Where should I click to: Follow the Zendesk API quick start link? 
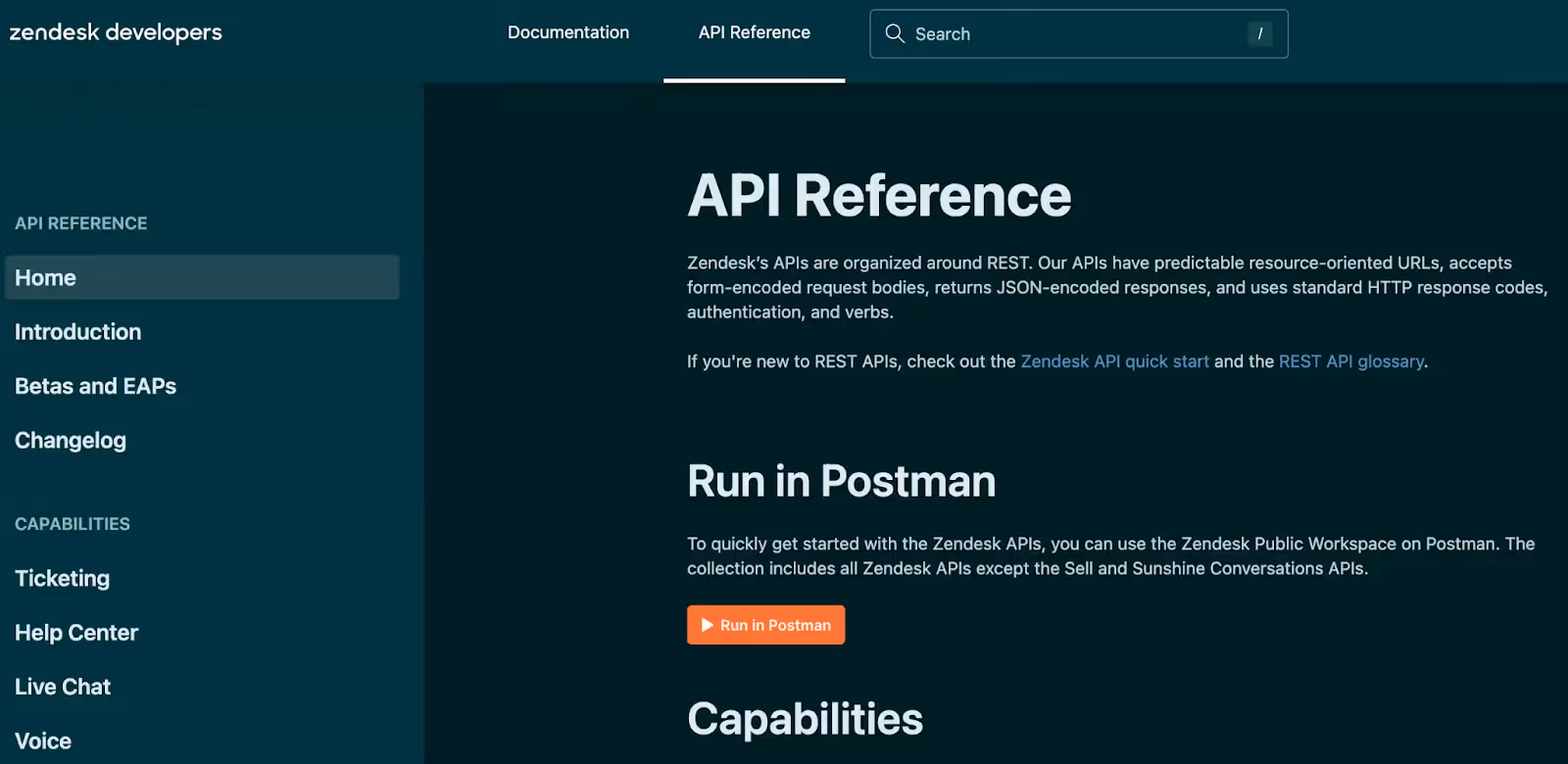pyautogui.click(x=1115, y=361)
